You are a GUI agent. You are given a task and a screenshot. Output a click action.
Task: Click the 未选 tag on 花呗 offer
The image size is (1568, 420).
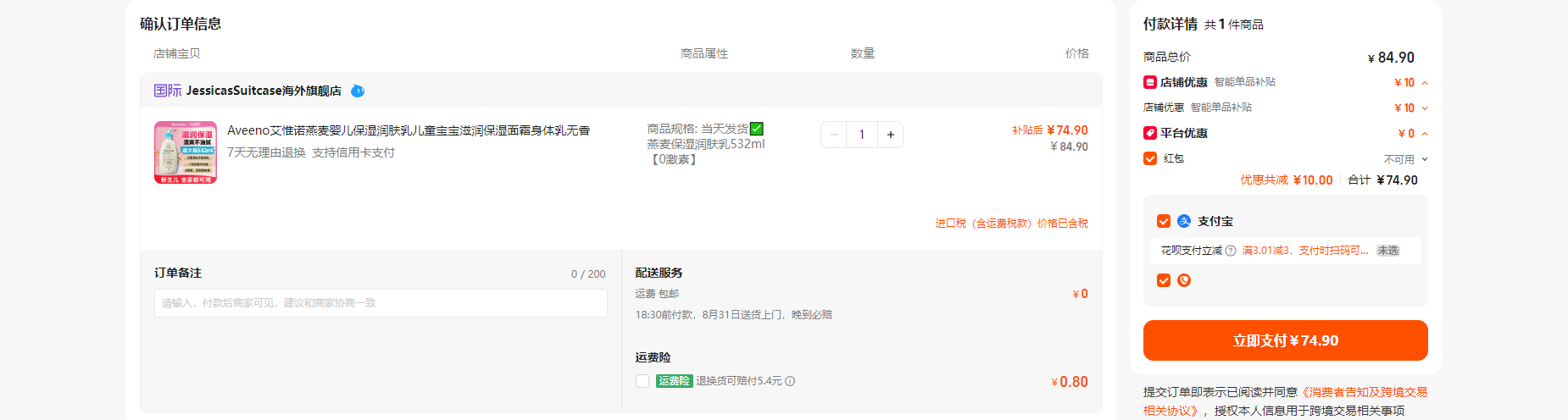point(1388,251)
